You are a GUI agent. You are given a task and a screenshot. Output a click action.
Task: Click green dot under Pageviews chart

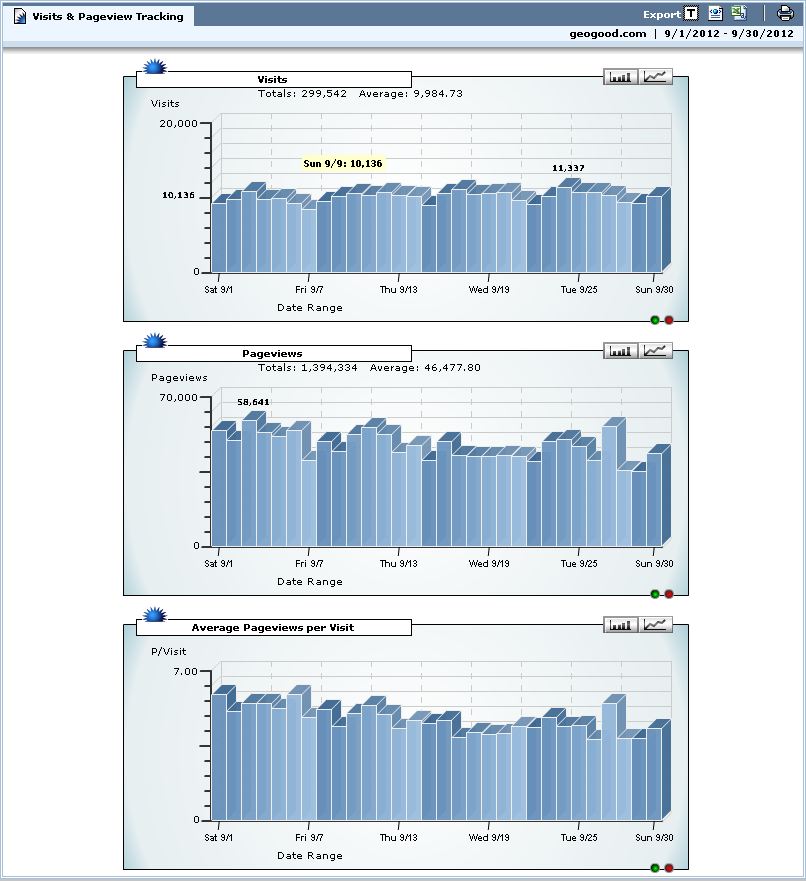(655, 594)
